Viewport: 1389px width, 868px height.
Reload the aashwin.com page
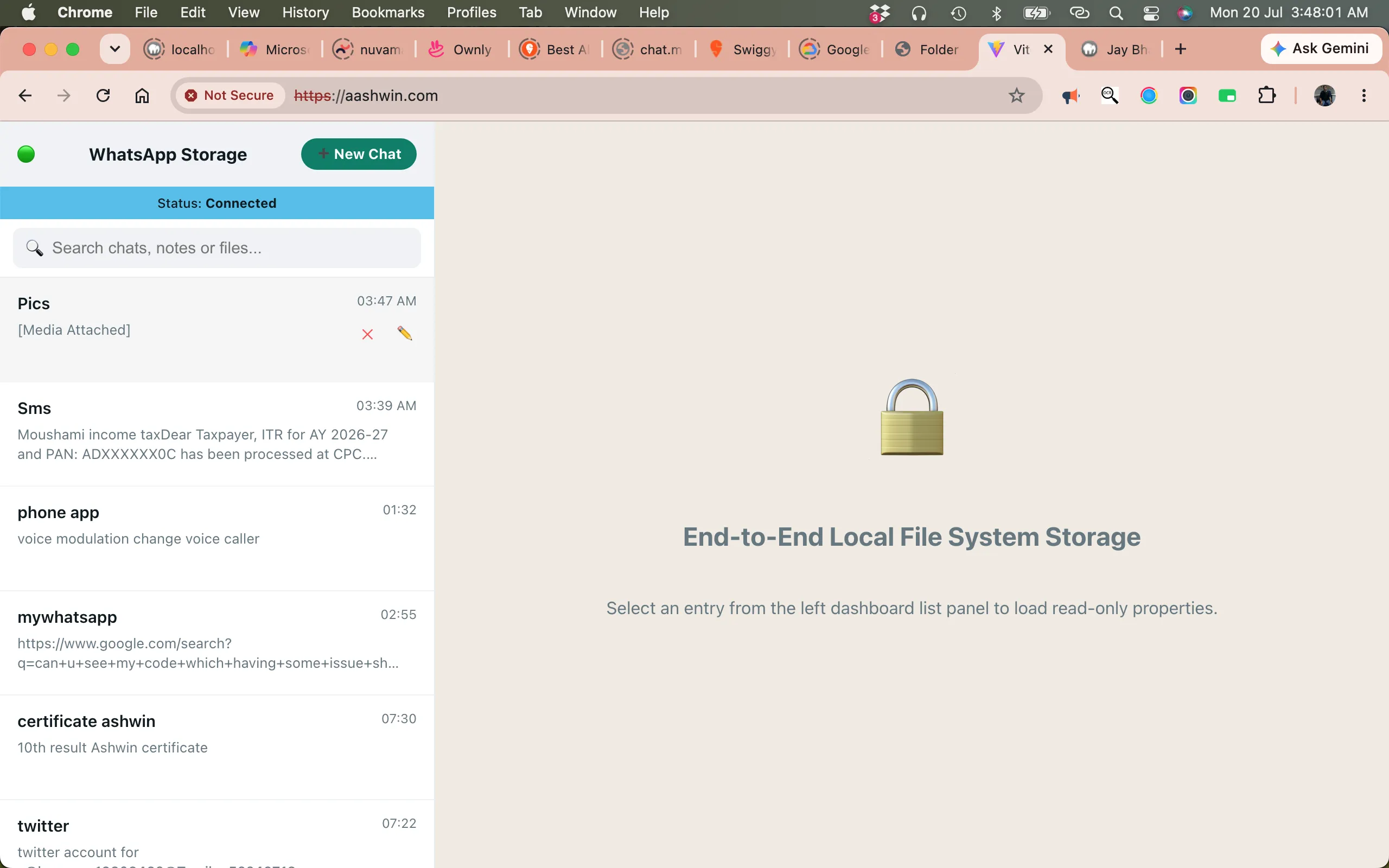pyautogui.click(x=103, y=95)
